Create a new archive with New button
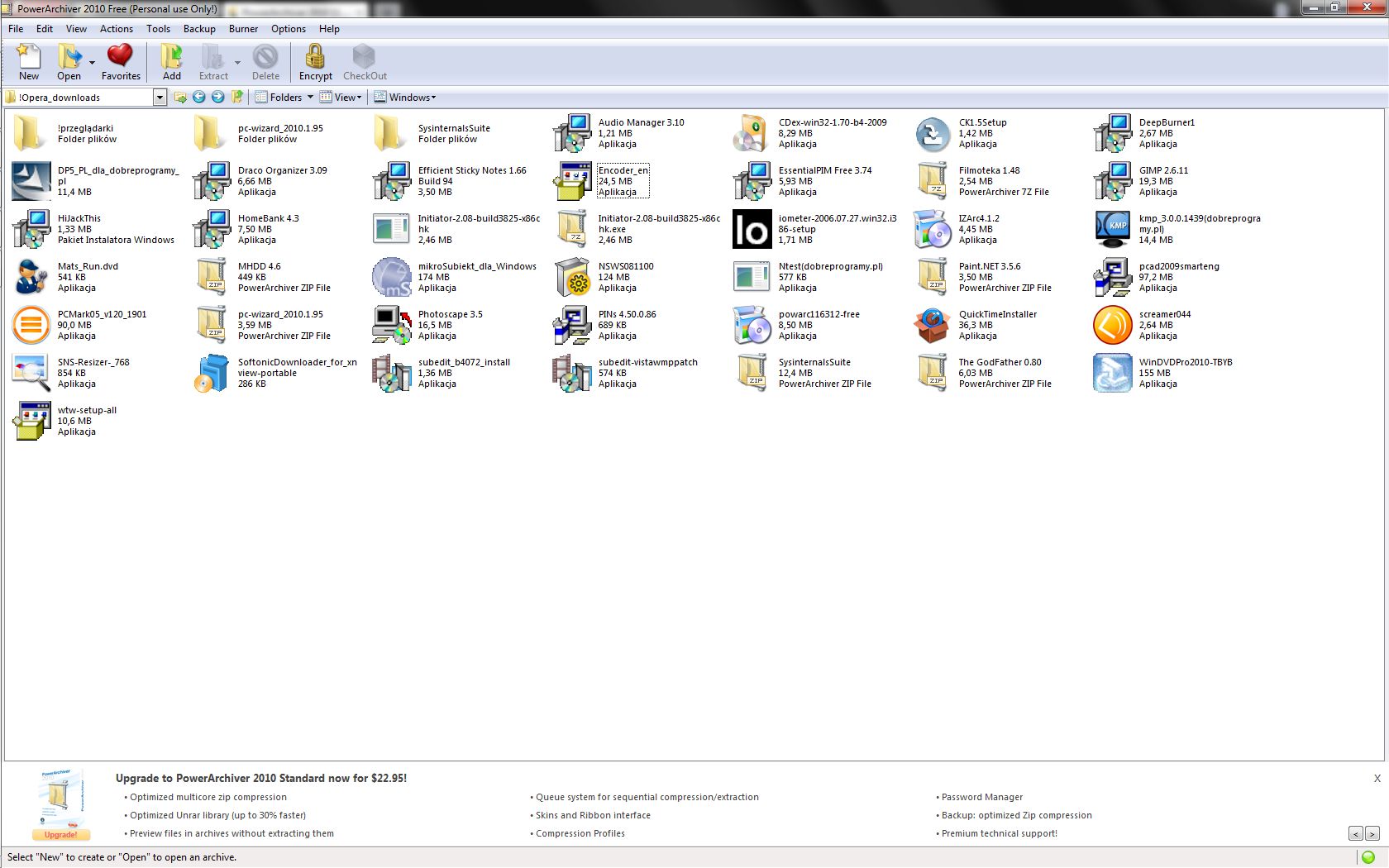The width and height of the screenshot is (1389, 868). tap(29, 63)
